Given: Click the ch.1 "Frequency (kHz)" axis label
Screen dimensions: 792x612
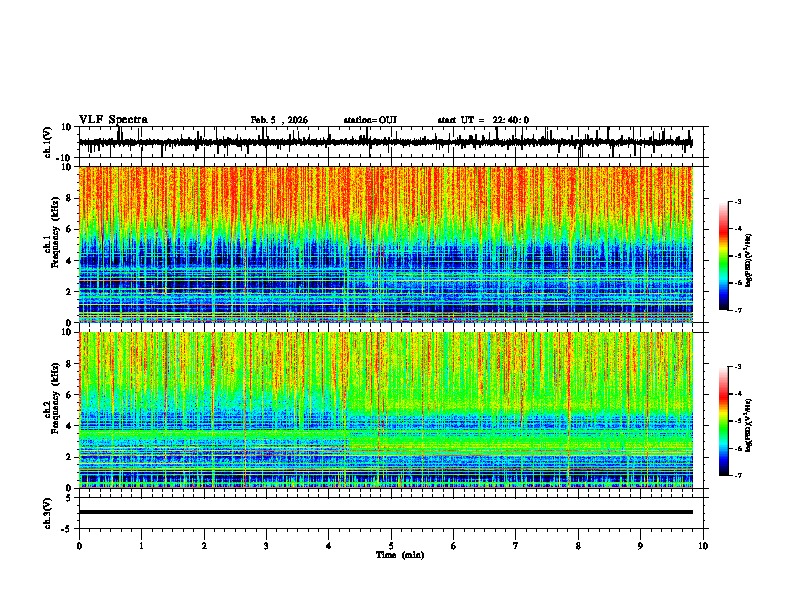Looking at the screenshot, I should point(54,232).
